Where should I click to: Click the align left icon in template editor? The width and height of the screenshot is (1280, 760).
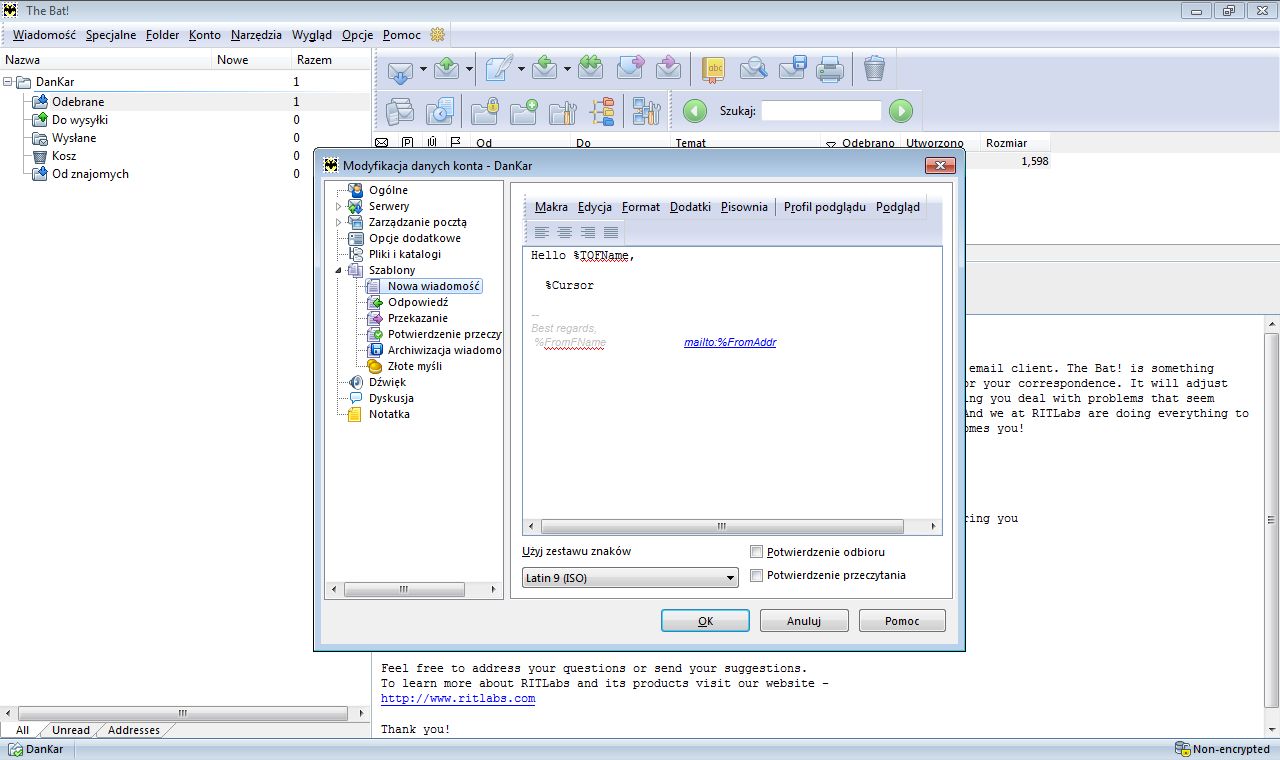pos(541,232)
